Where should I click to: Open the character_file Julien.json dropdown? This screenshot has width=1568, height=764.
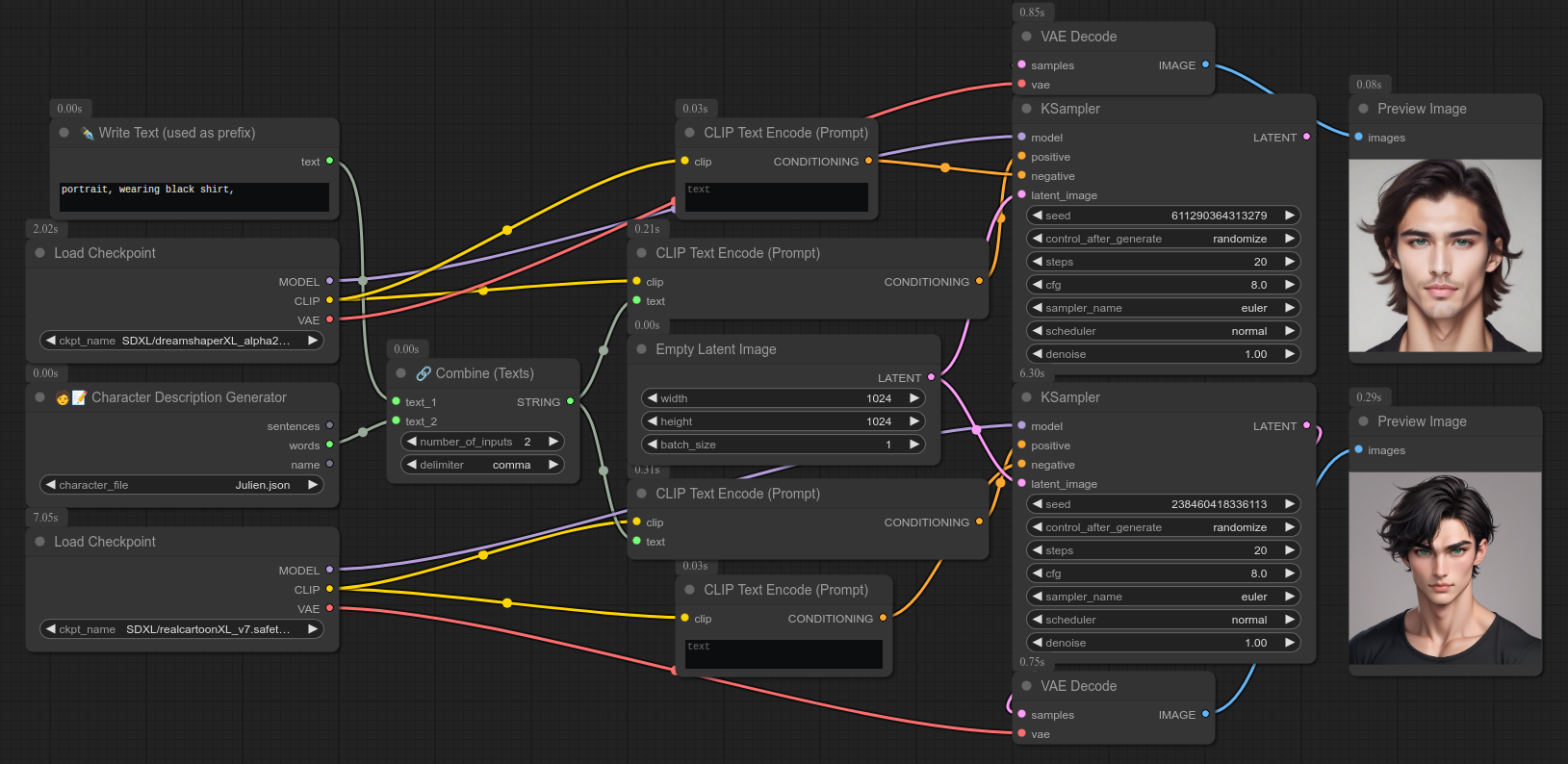[182, 485]
